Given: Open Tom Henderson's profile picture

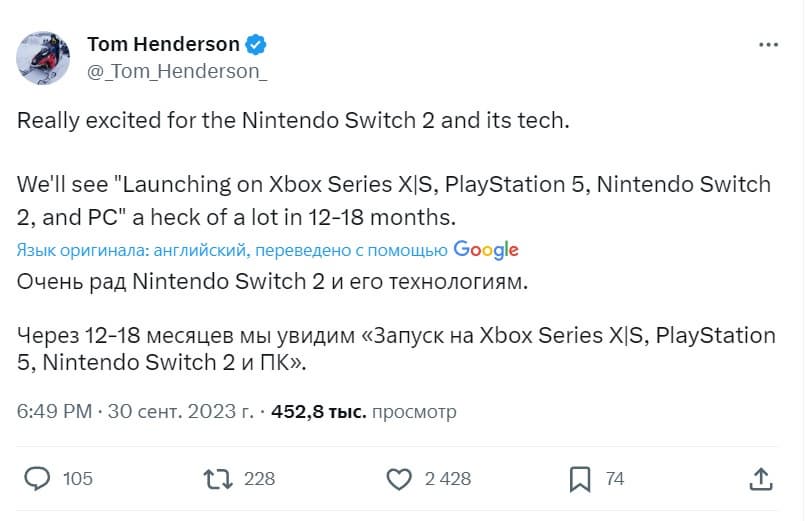Looking at the screenshot, I should point(43,57).
